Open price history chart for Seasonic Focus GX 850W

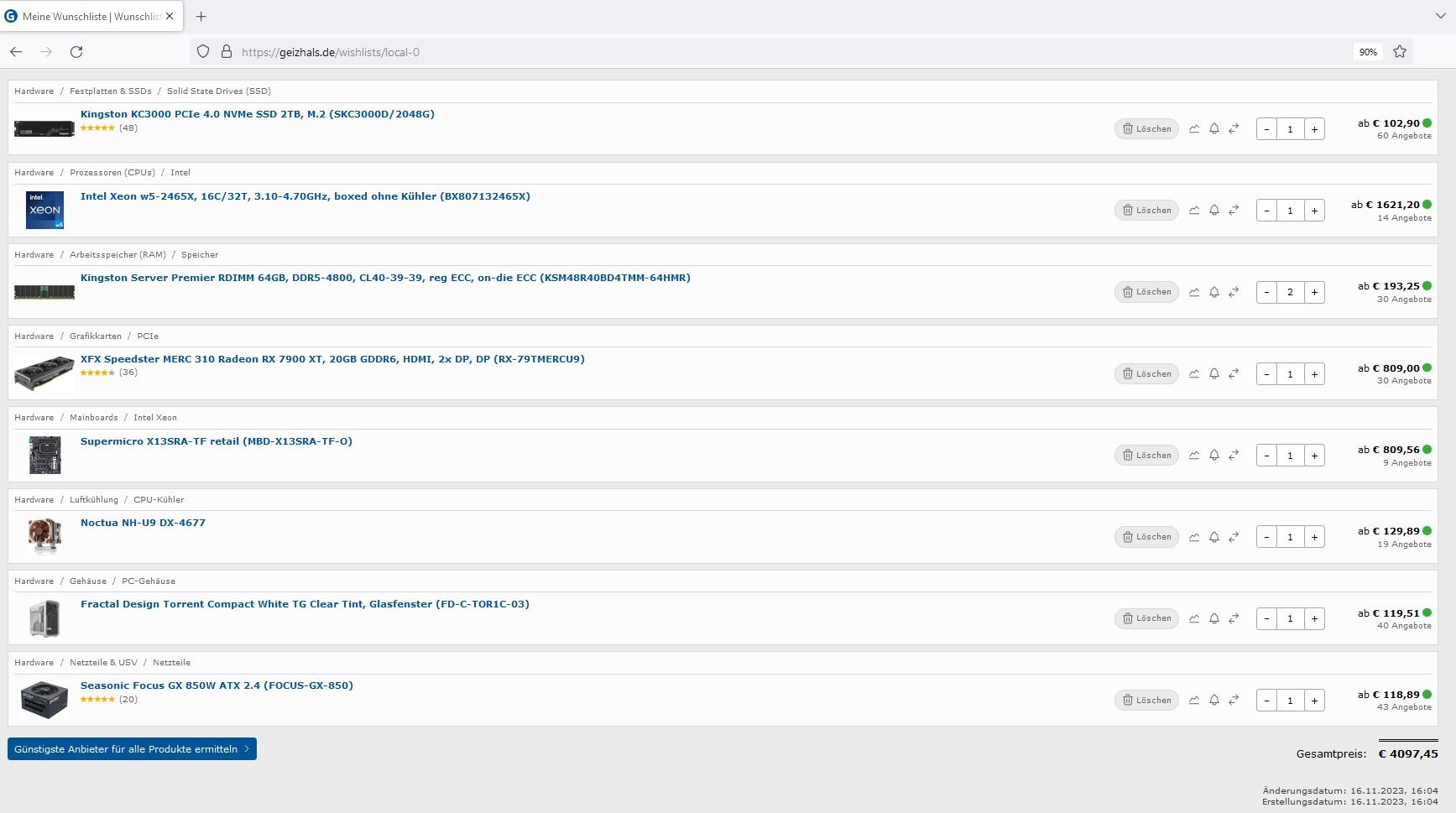[1194, 701]
